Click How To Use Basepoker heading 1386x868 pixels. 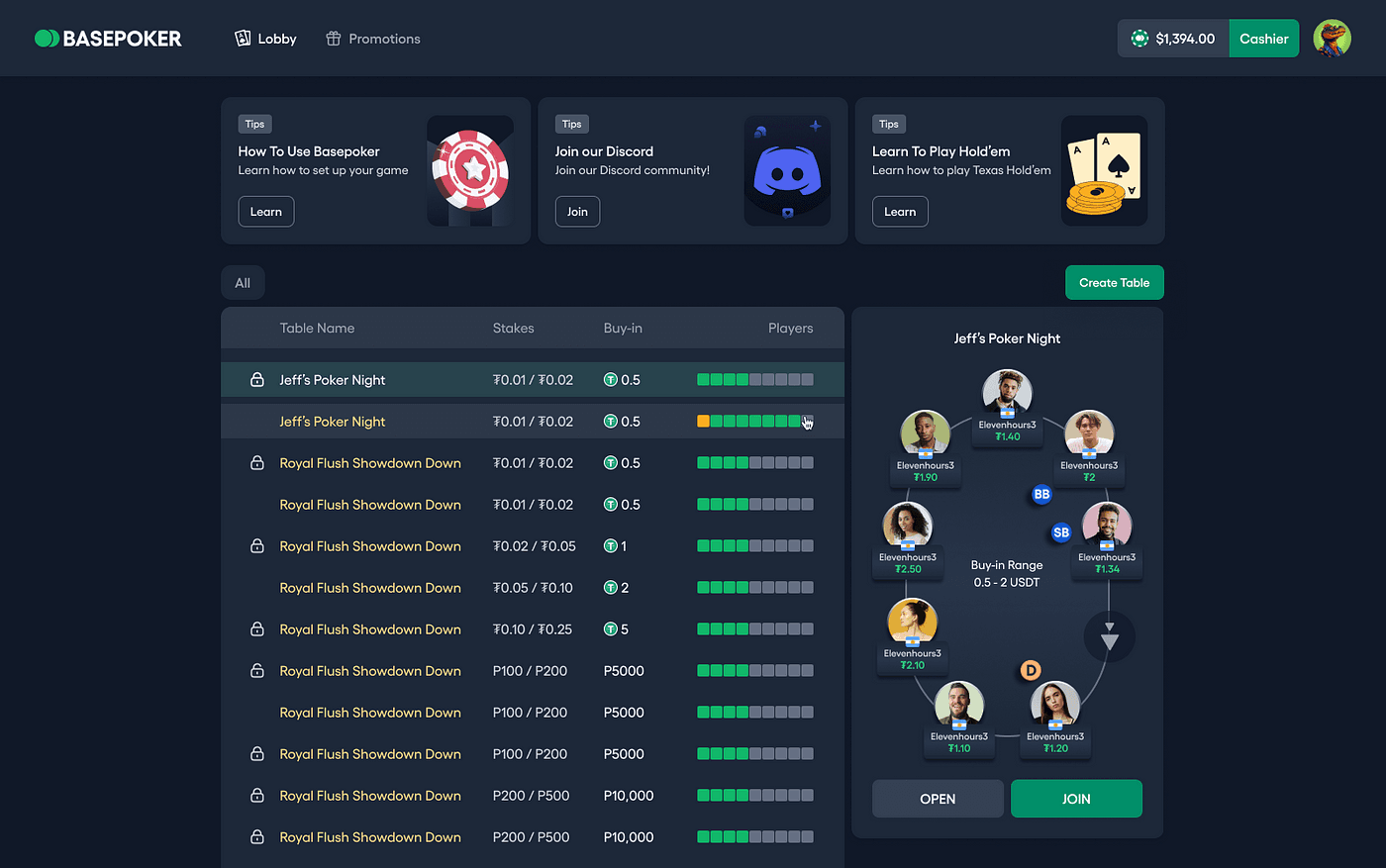(x=309, y=151)
